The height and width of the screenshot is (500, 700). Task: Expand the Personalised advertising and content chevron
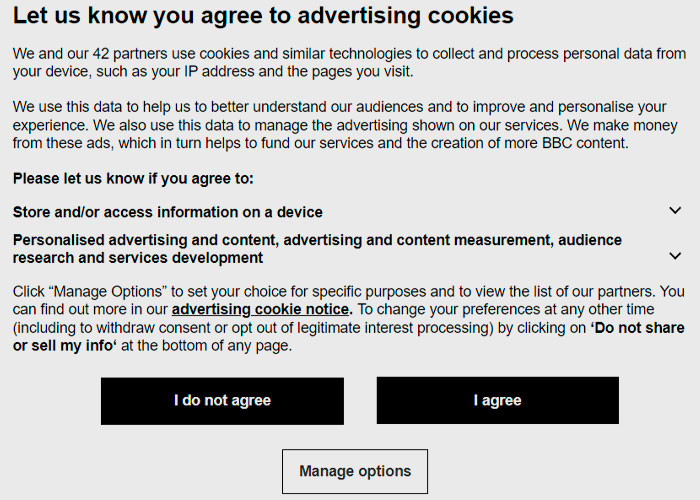675,256
